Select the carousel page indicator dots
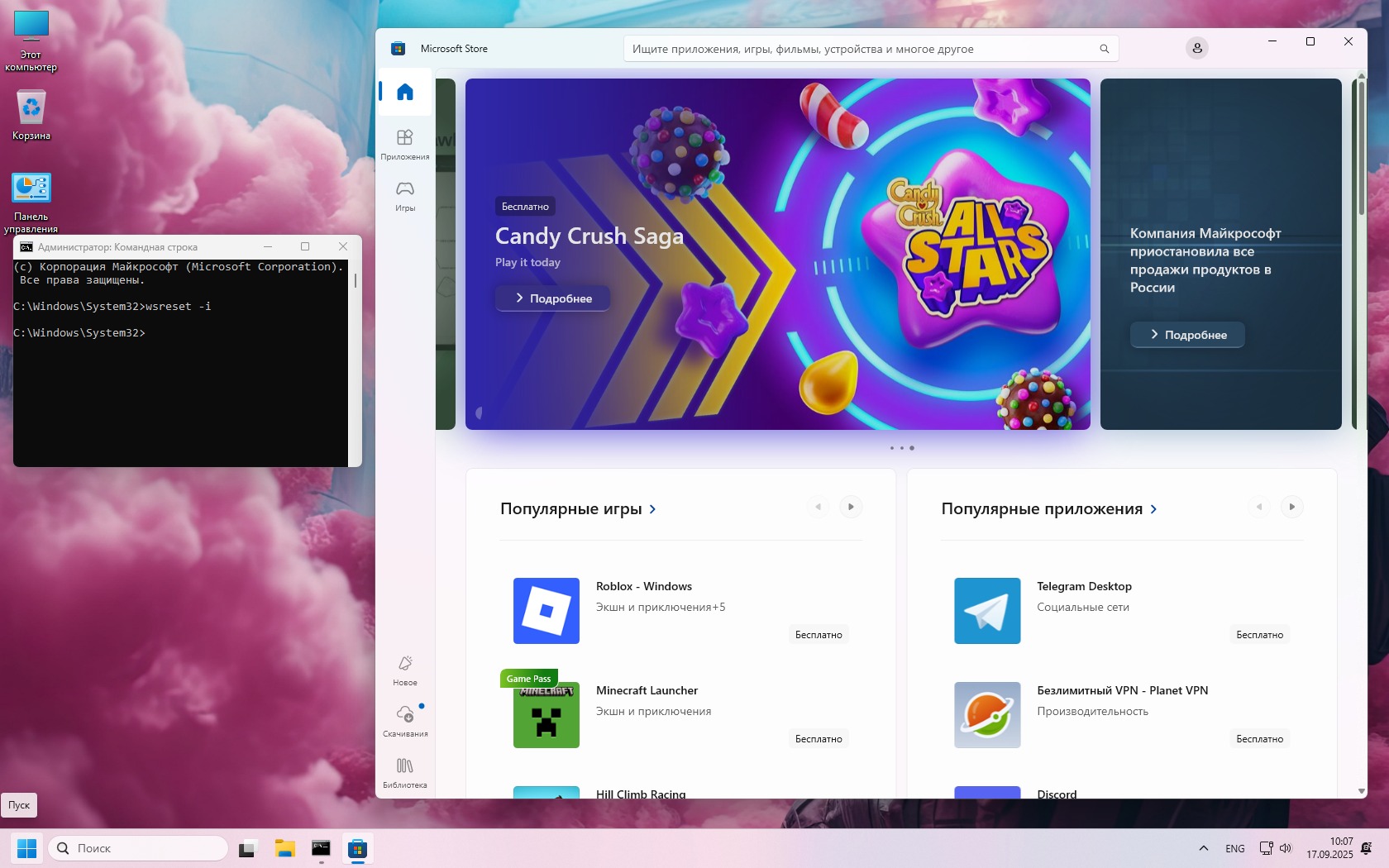This screenshot has width=1389, height=868. pyautogui.click(x=901, y=448)
